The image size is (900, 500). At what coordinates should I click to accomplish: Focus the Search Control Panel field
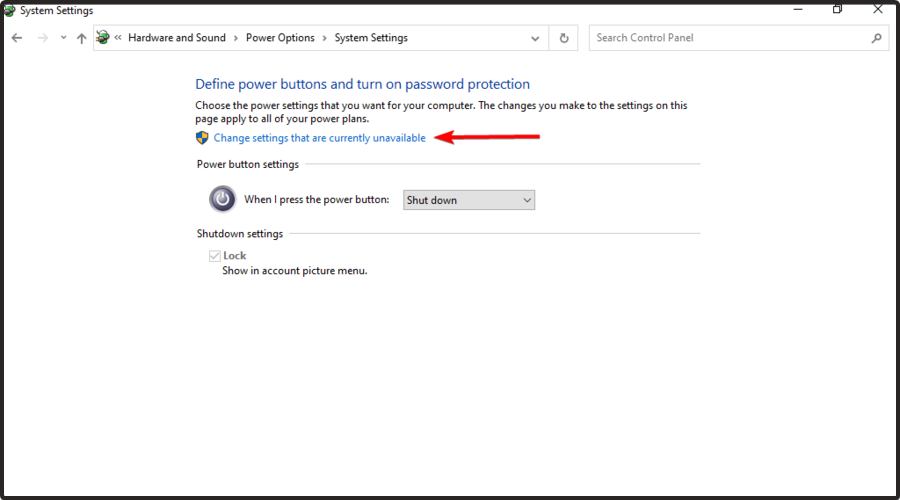click(x=730, y=38)
